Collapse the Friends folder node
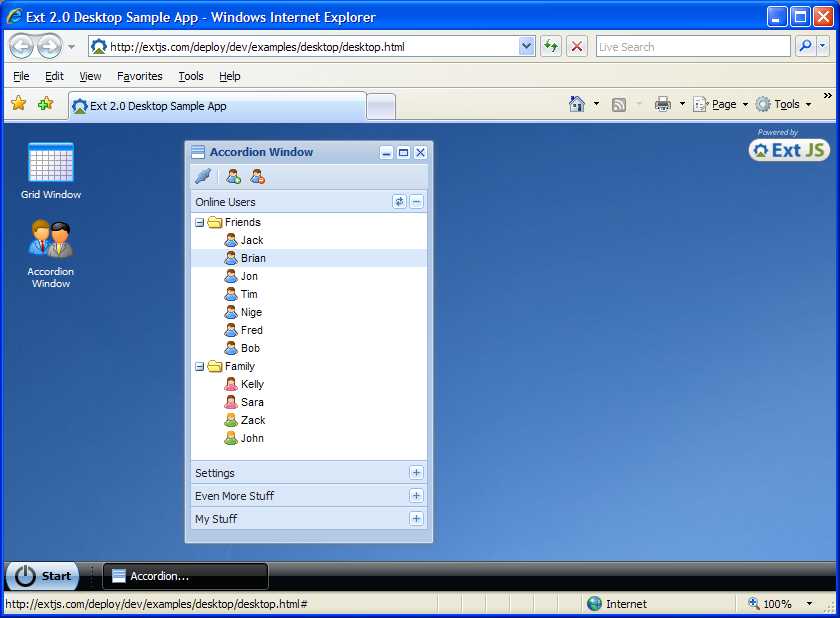 (x=199, y=222)
